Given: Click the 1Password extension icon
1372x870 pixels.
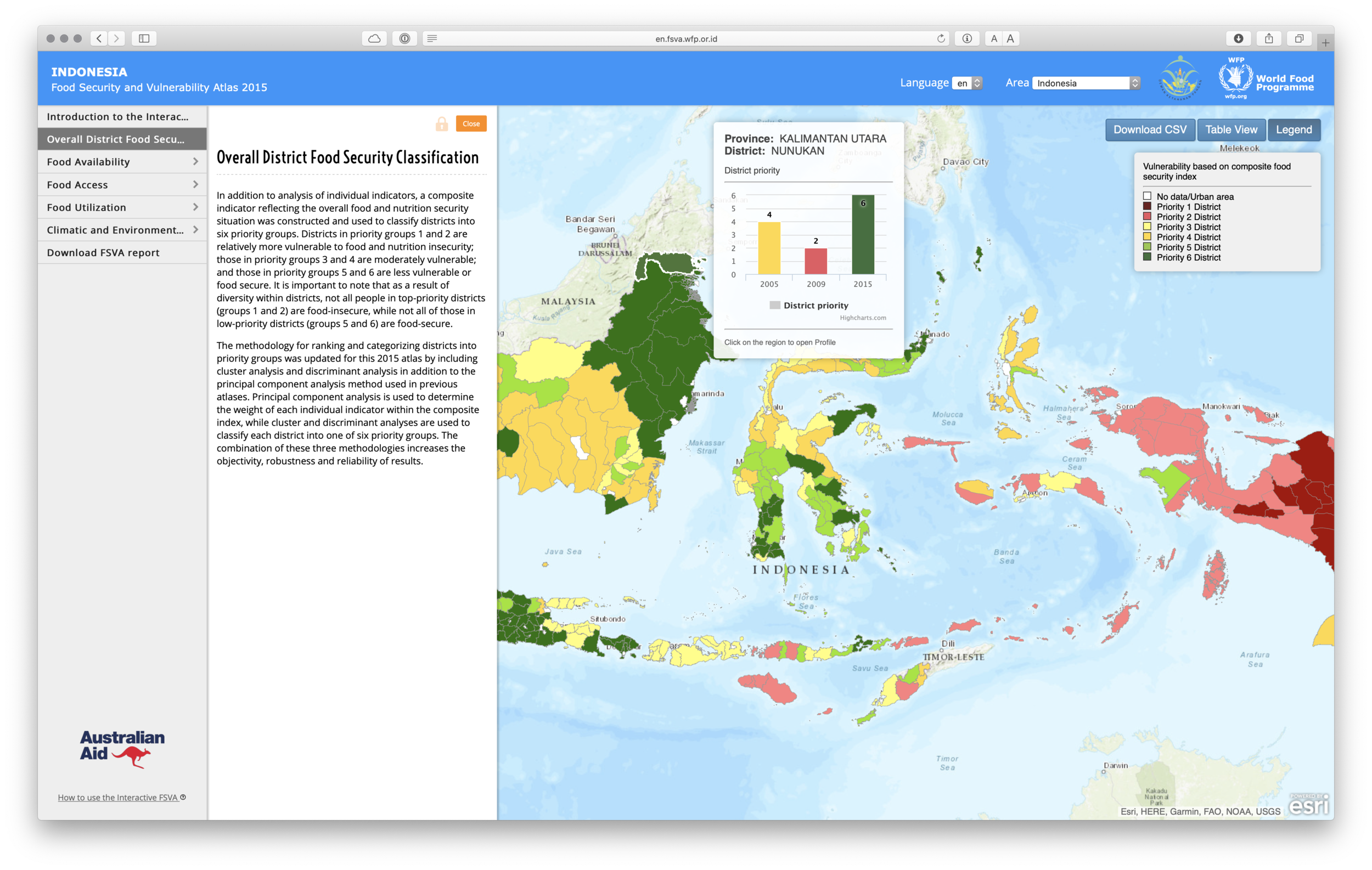Looking at the screenshot, I should [x=404, y=38].
